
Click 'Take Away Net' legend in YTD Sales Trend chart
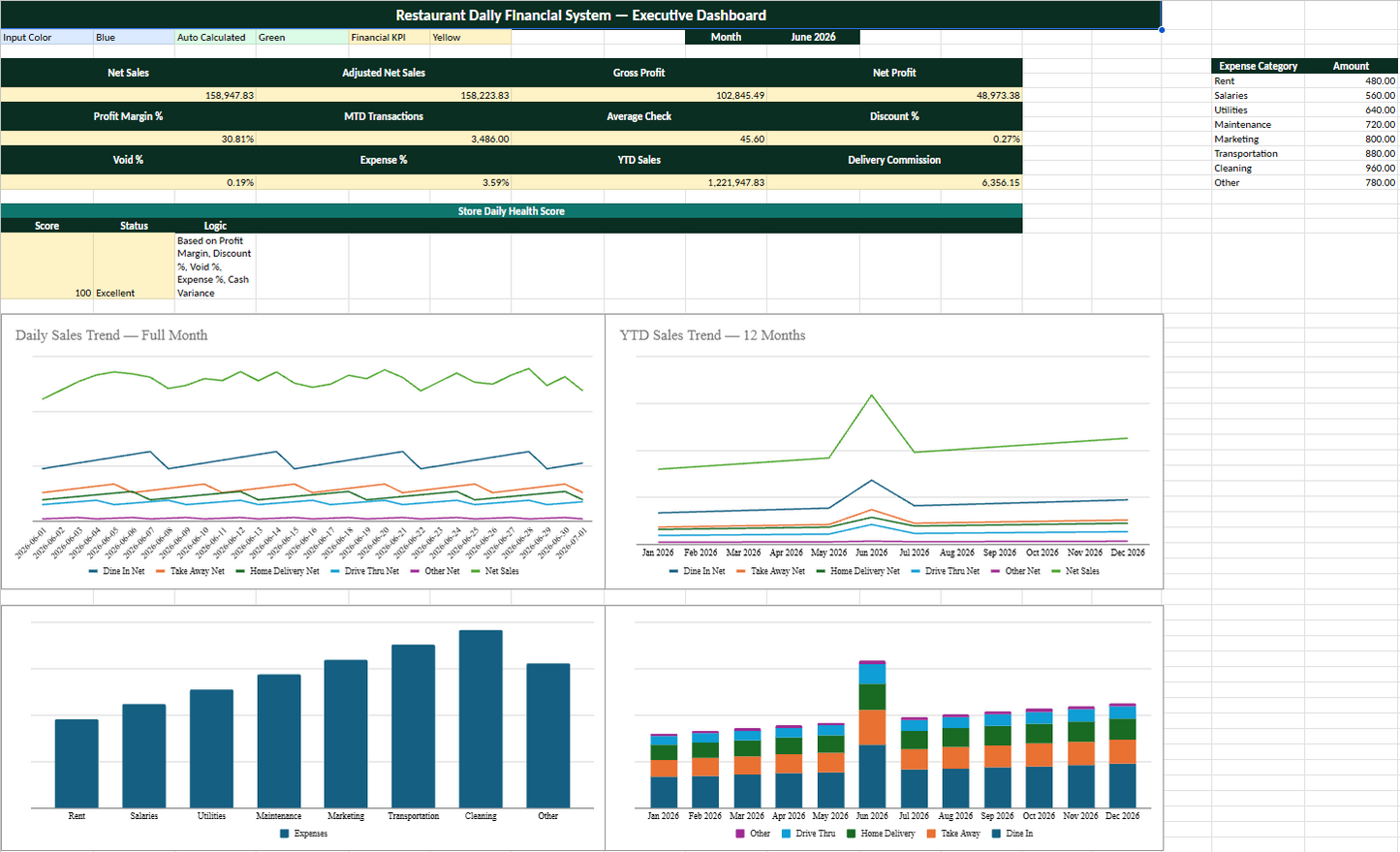tap(770, 571)
